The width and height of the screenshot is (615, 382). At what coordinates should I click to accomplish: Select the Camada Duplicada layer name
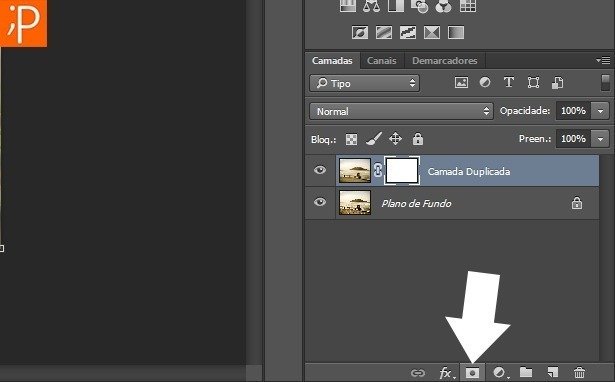click(469, 172)
